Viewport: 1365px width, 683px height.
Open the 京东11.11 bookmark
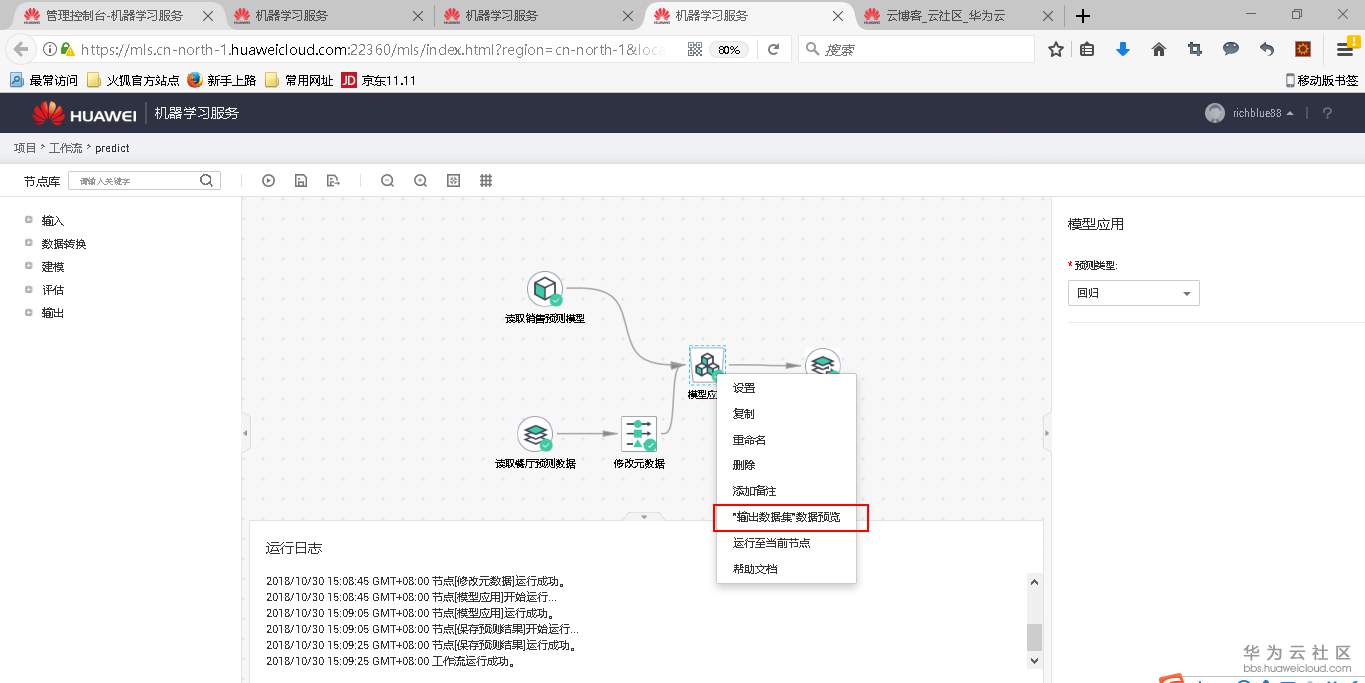coord(378,80)
